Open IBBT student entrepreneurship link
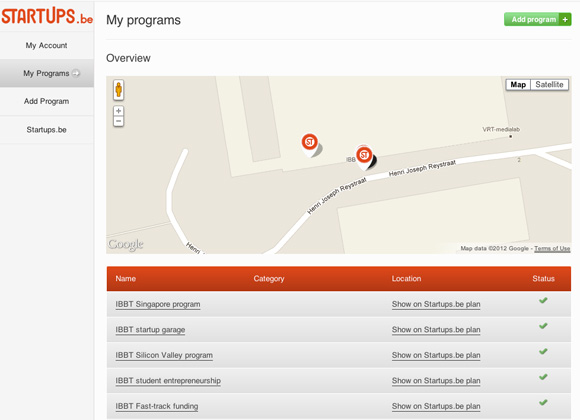 168,381
